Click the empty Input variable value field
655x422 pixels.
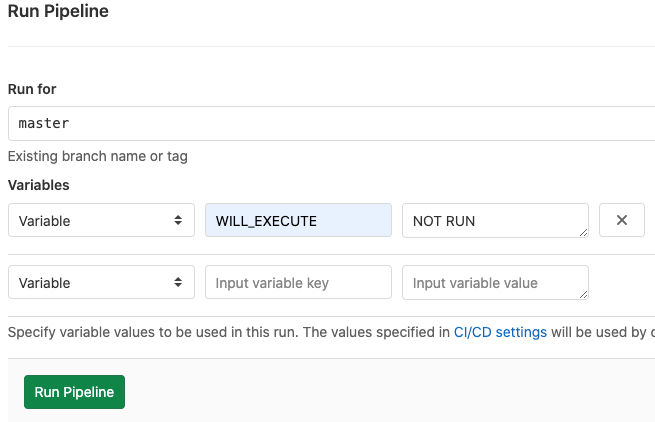pyautogui.click(x=490, y=283)
